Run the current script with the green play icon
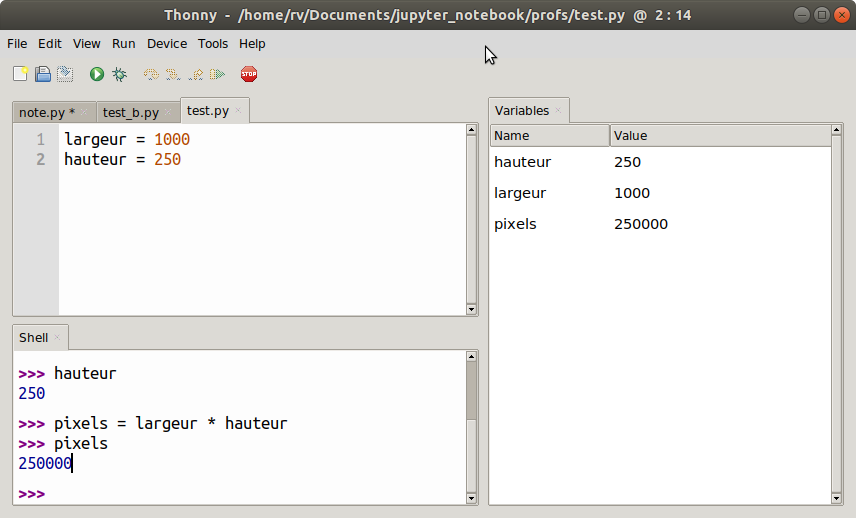The height and width of the screenshot is (518, 856). coord(97,74)
